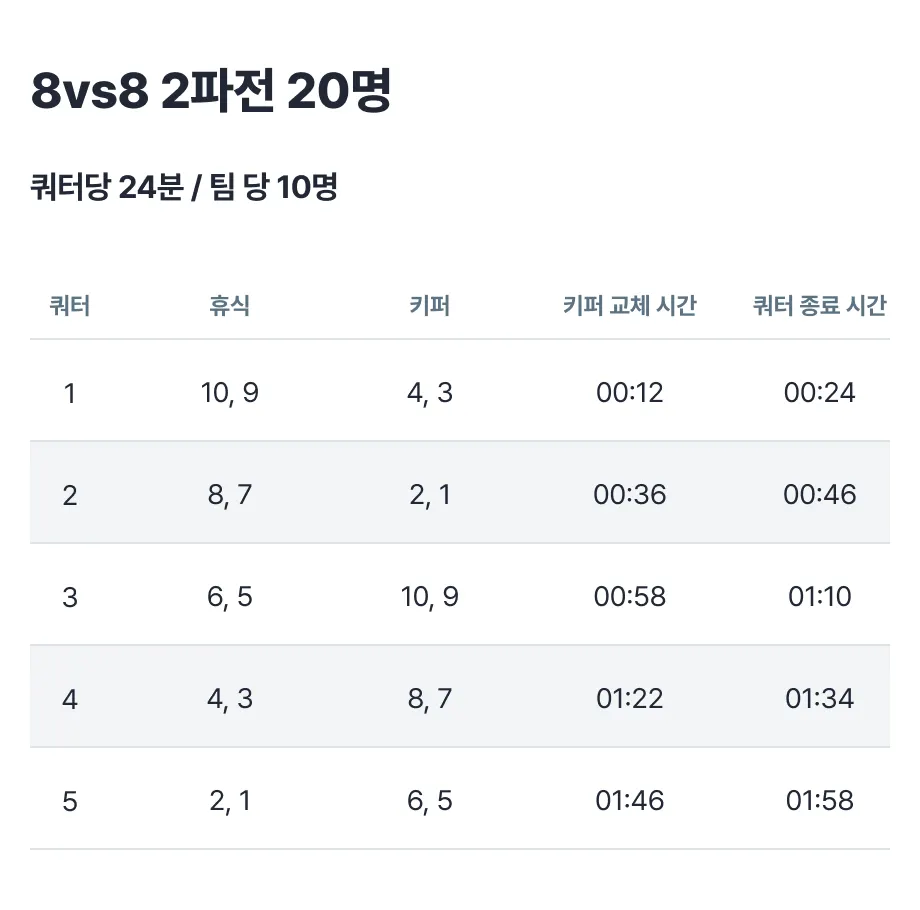Select keeper cell 10, 9 in quarter 3
This screenshot has height=910, width=920.
429,597
